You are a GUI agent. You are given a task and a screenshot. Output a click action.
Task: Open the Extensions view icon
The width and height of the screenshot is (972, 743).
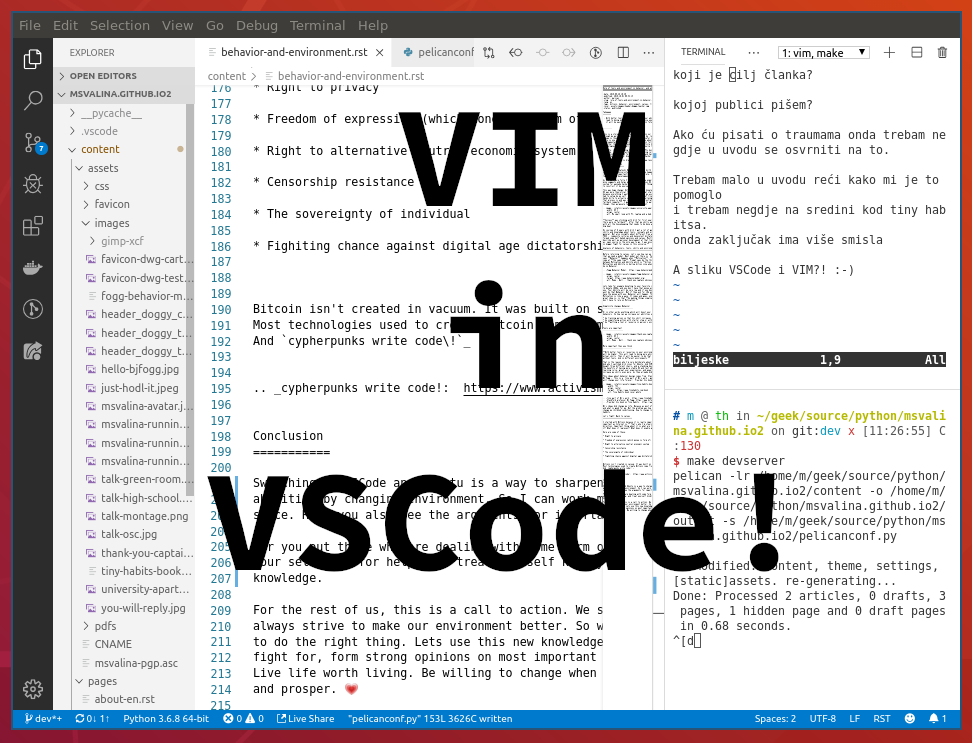(32, 226)
